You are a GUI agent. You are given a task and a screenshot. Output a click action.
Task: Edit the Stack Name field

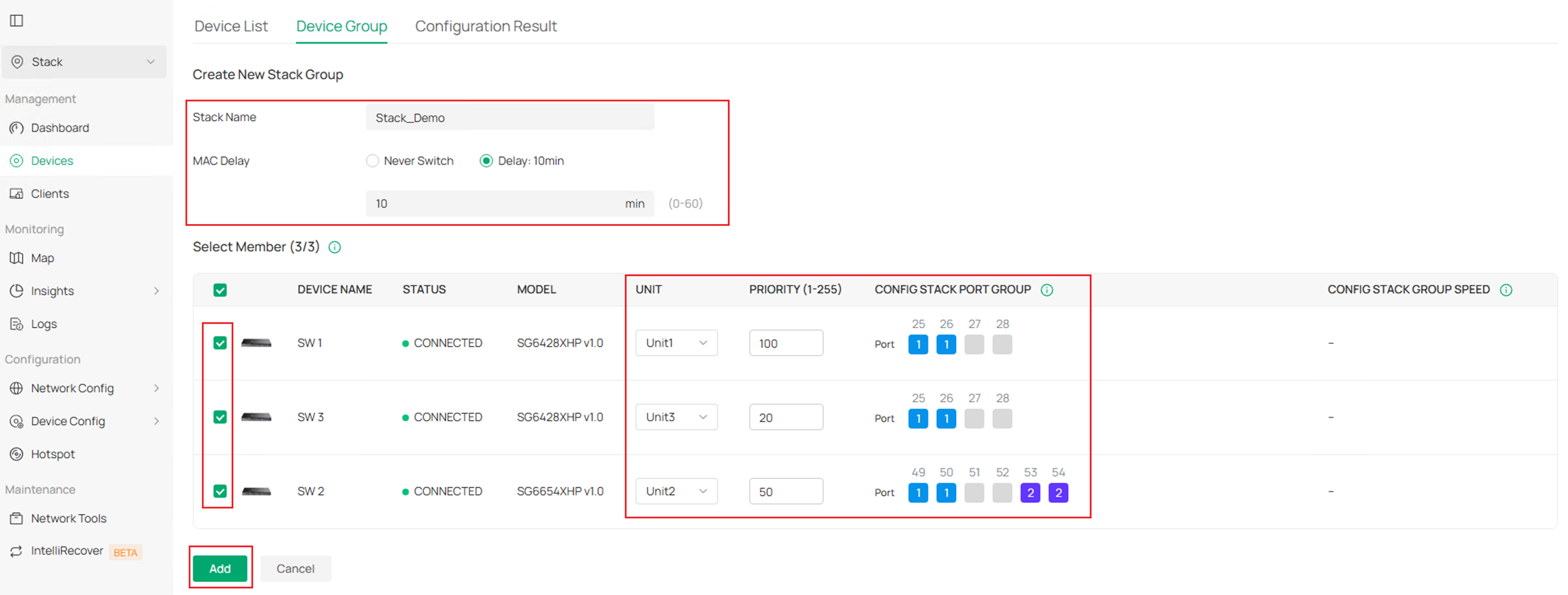[x=510, y=118]
